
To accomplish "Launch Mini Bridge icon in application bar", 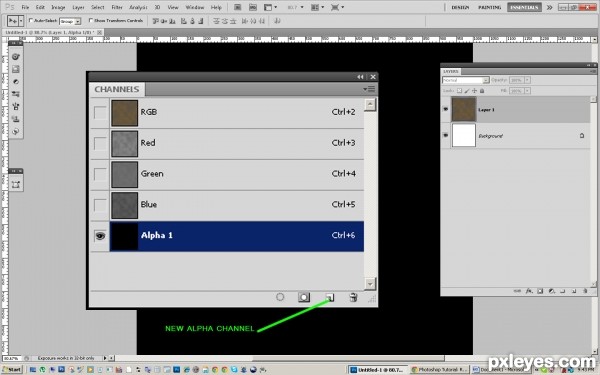I will [x=253, y=7].
